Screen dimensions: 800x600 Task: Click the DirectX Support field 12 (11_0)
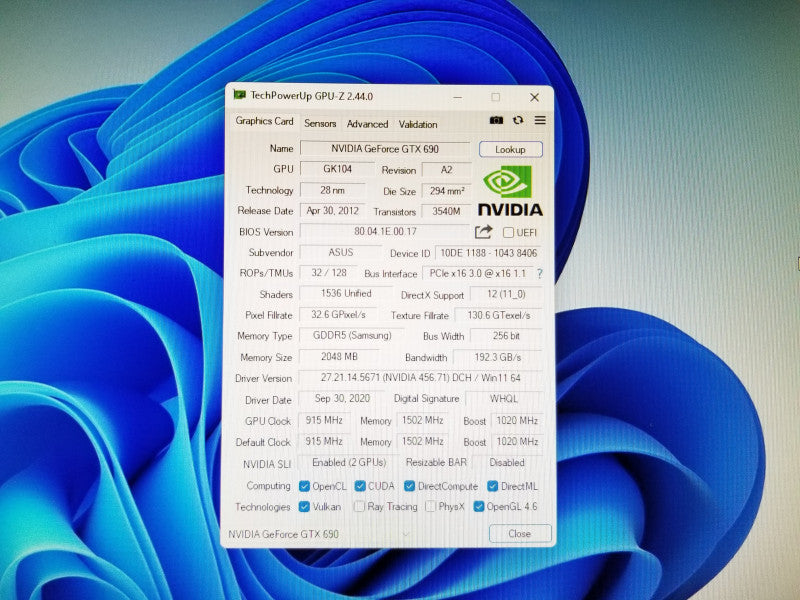(506, 294)
